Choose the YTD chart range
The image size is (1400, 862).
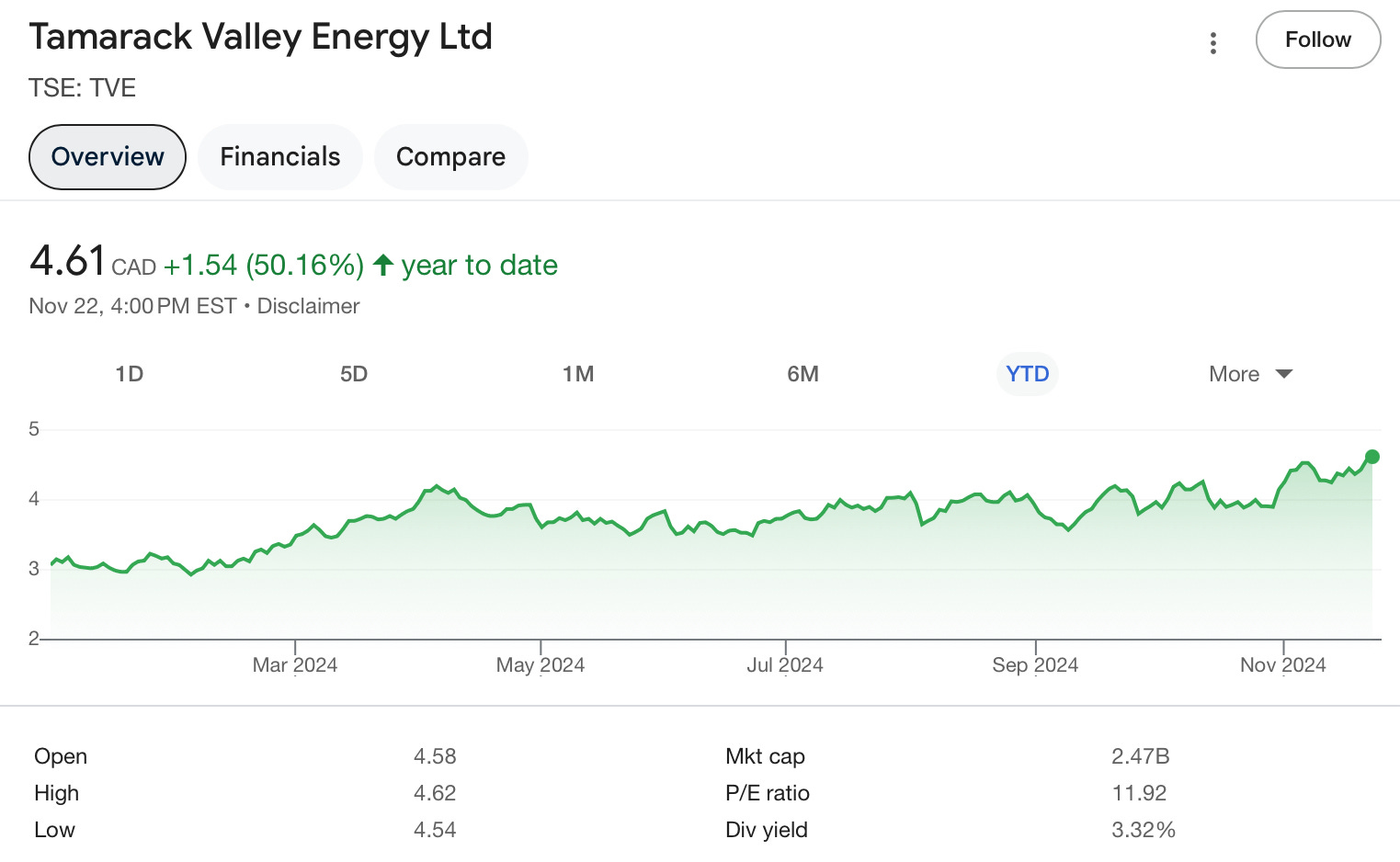(x=1027, y=374)
